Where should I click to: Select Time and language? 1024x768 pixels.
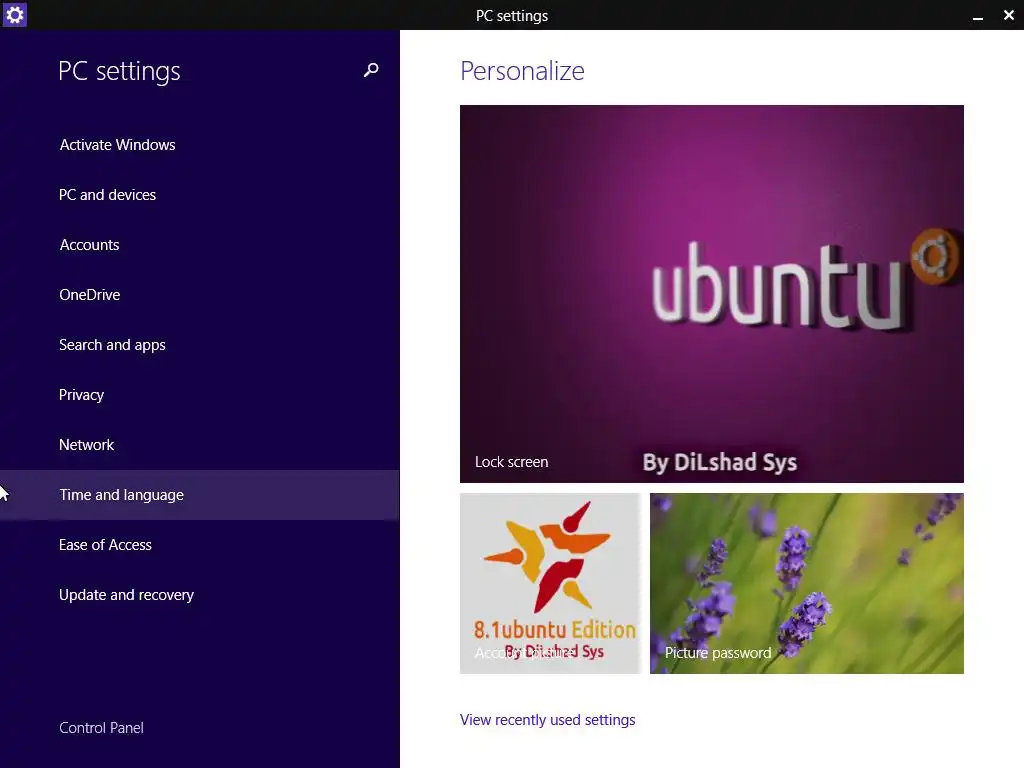199,495
